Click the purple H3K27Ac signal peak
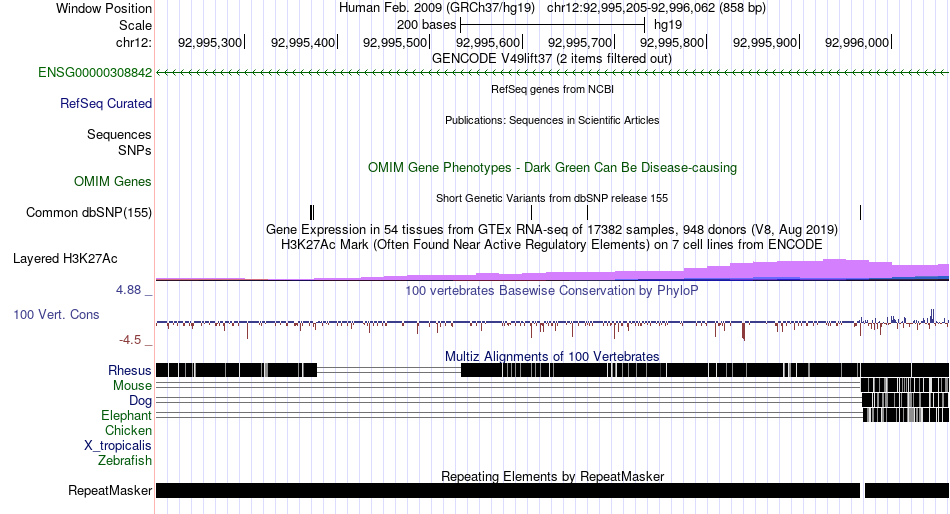The height and width of the screenshot is (514, 950). (836, 269)
